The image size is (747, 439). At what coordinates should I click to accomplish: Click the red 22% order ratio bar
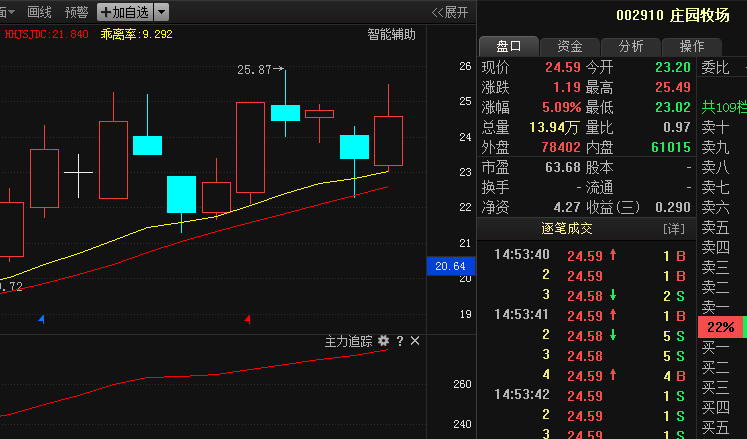click(x=720, y=327)
